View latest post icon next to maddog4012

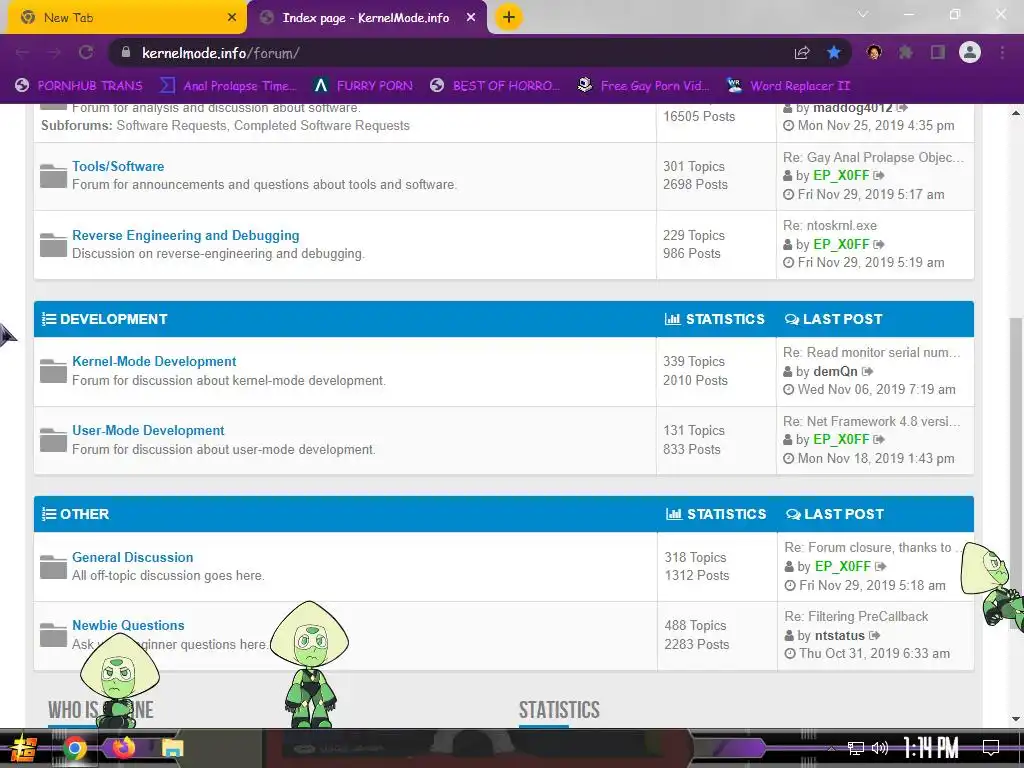tap(902, 108)
